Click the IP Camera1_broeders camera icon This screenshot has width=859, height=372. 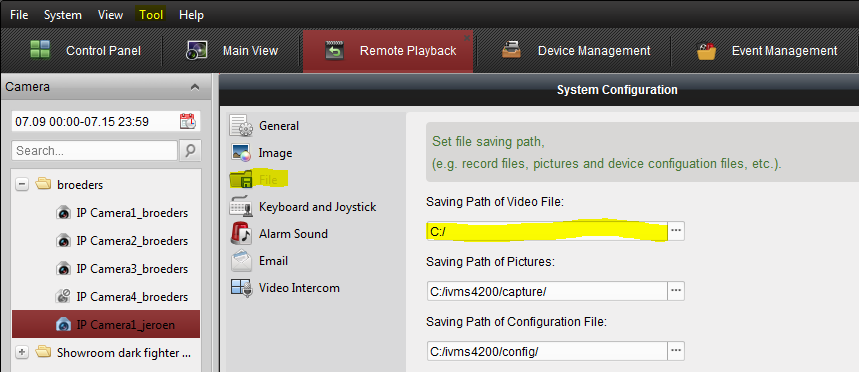click(64, 213)
